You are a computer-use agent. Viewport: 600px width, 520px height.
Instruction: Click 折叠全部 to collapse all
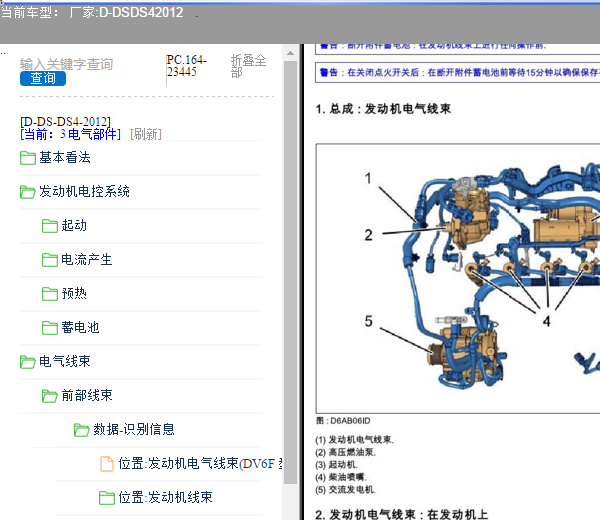tap(249, 66)
